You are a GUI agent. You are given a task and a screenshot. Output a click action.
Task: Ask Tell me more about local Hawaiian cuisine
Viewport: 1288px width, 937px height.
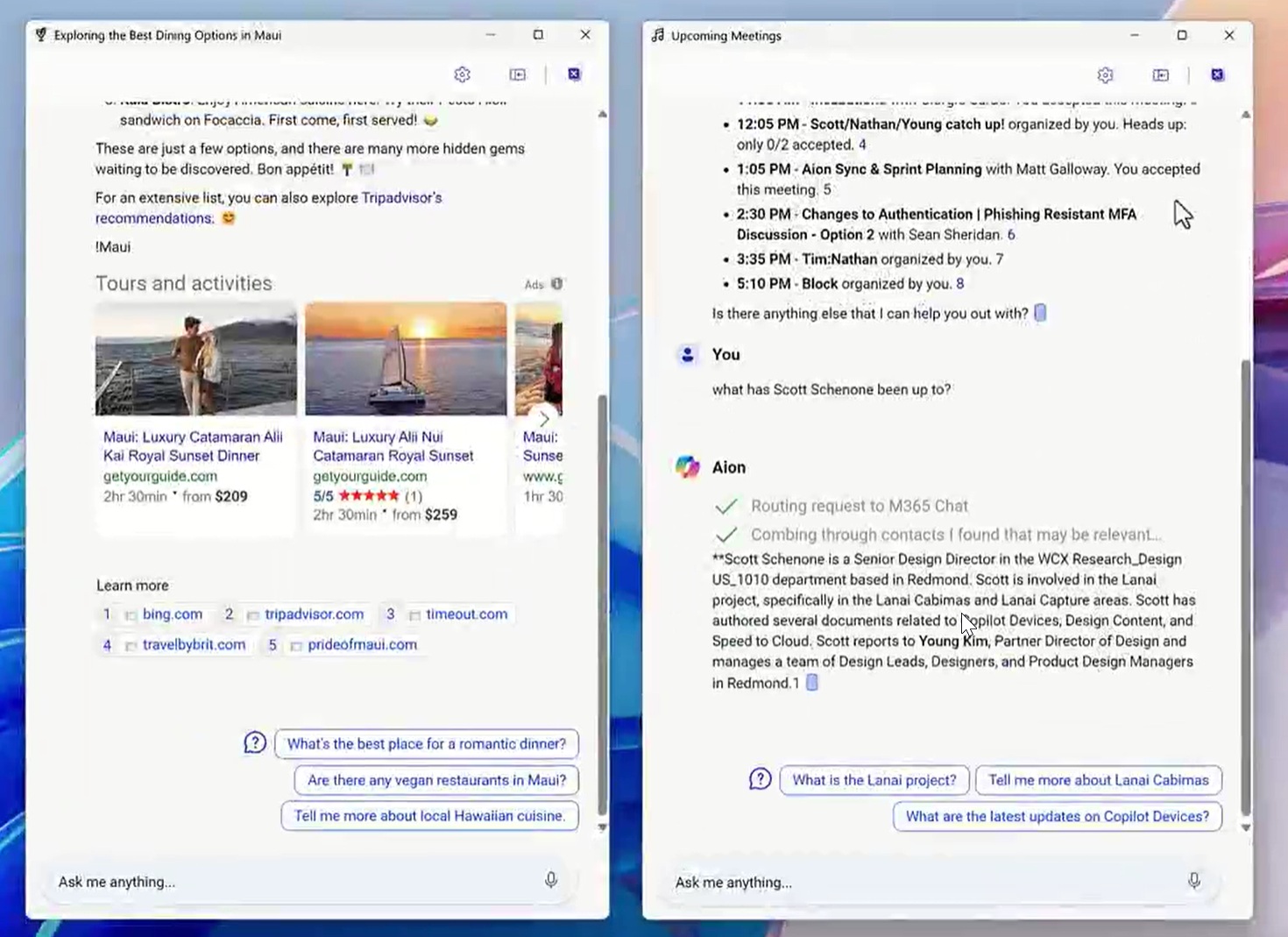429,815
